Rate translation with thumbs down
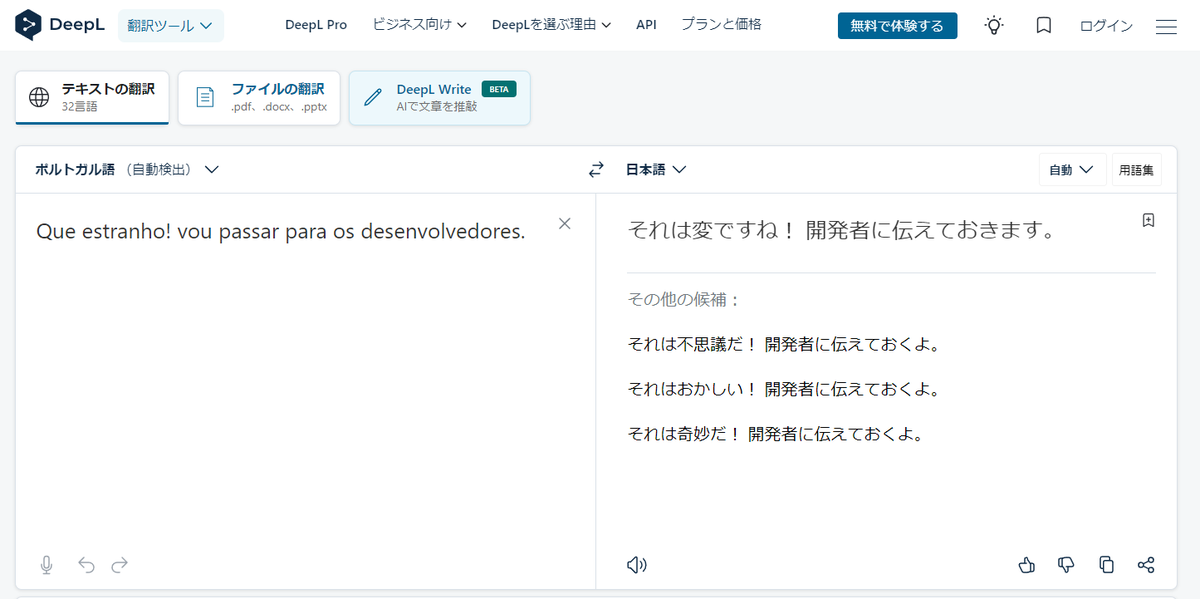Viewport: 1200px width, 599px height. pyautogui.click(x=1066, y=565)
